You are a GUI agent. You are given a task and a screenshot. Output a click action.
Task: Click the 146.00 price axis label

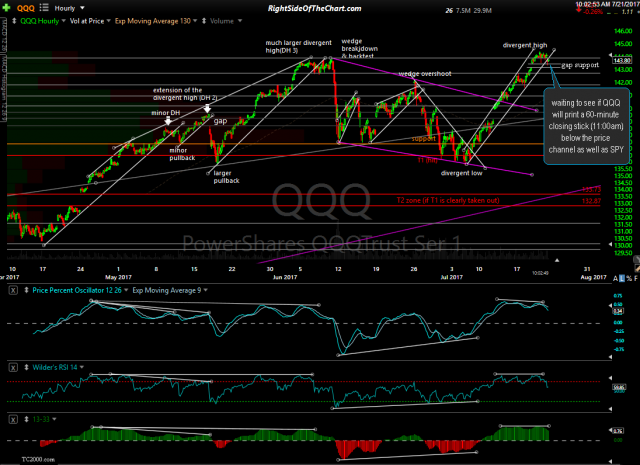pos(623,31)
